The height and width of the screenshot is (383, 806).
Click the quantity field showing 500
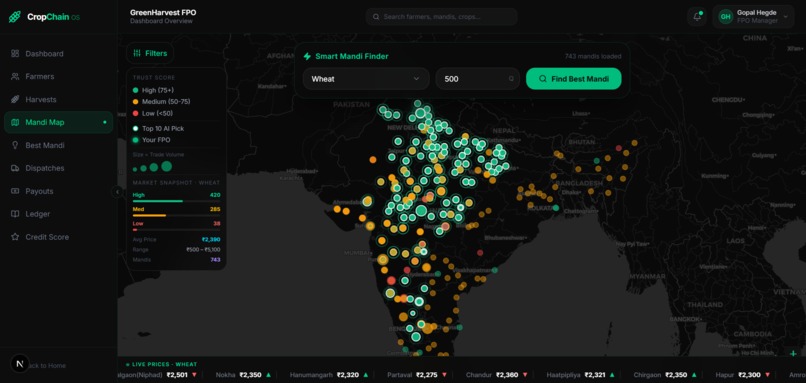click(478, 79)
